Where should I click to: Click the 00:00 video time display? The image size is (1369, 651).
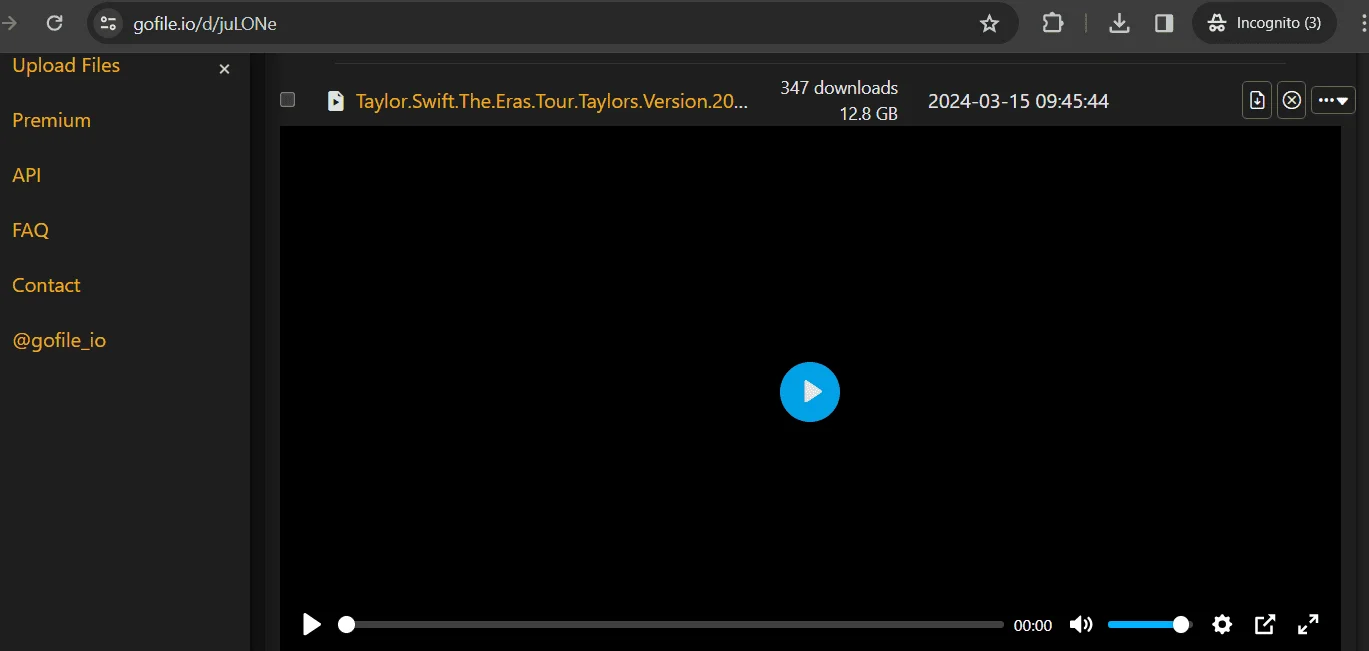point(1033,626)
